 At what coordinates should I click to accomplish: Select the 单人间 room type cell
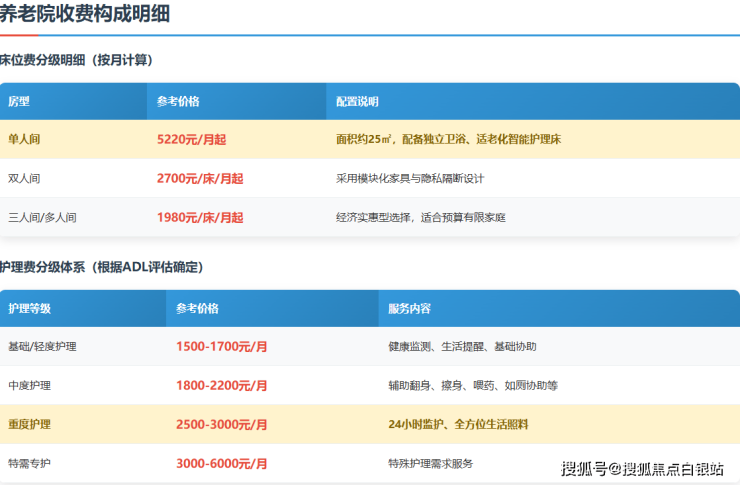pos(25,140)
